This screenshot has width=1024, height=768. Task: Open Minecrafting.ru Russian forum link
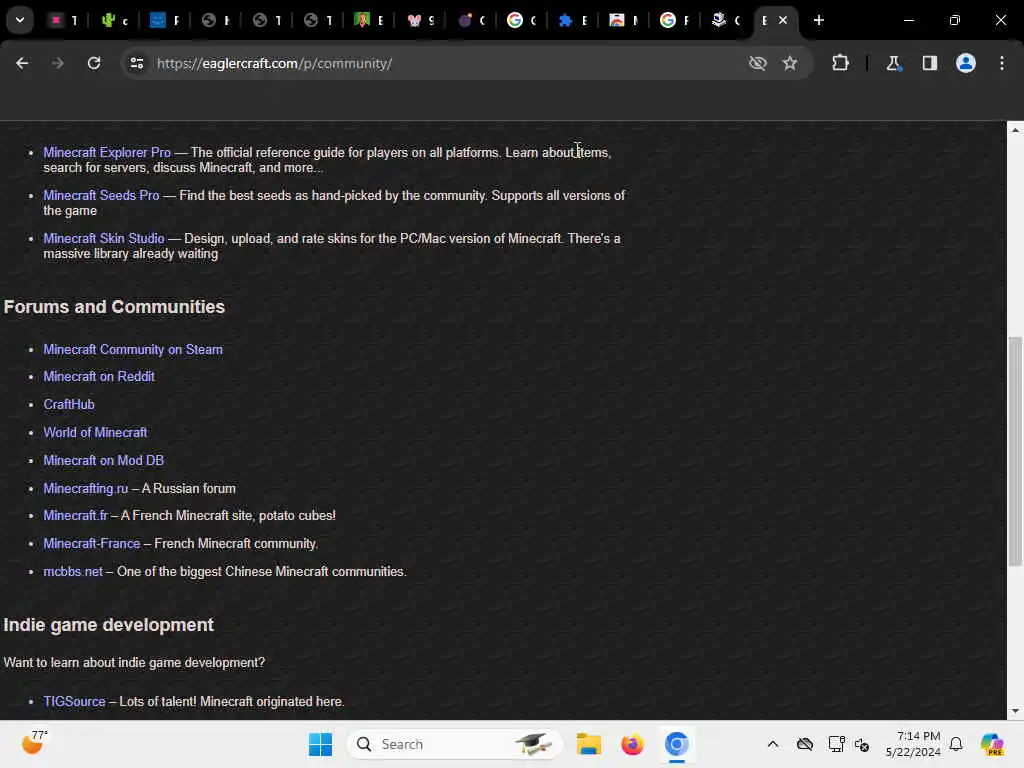(86, 488)
